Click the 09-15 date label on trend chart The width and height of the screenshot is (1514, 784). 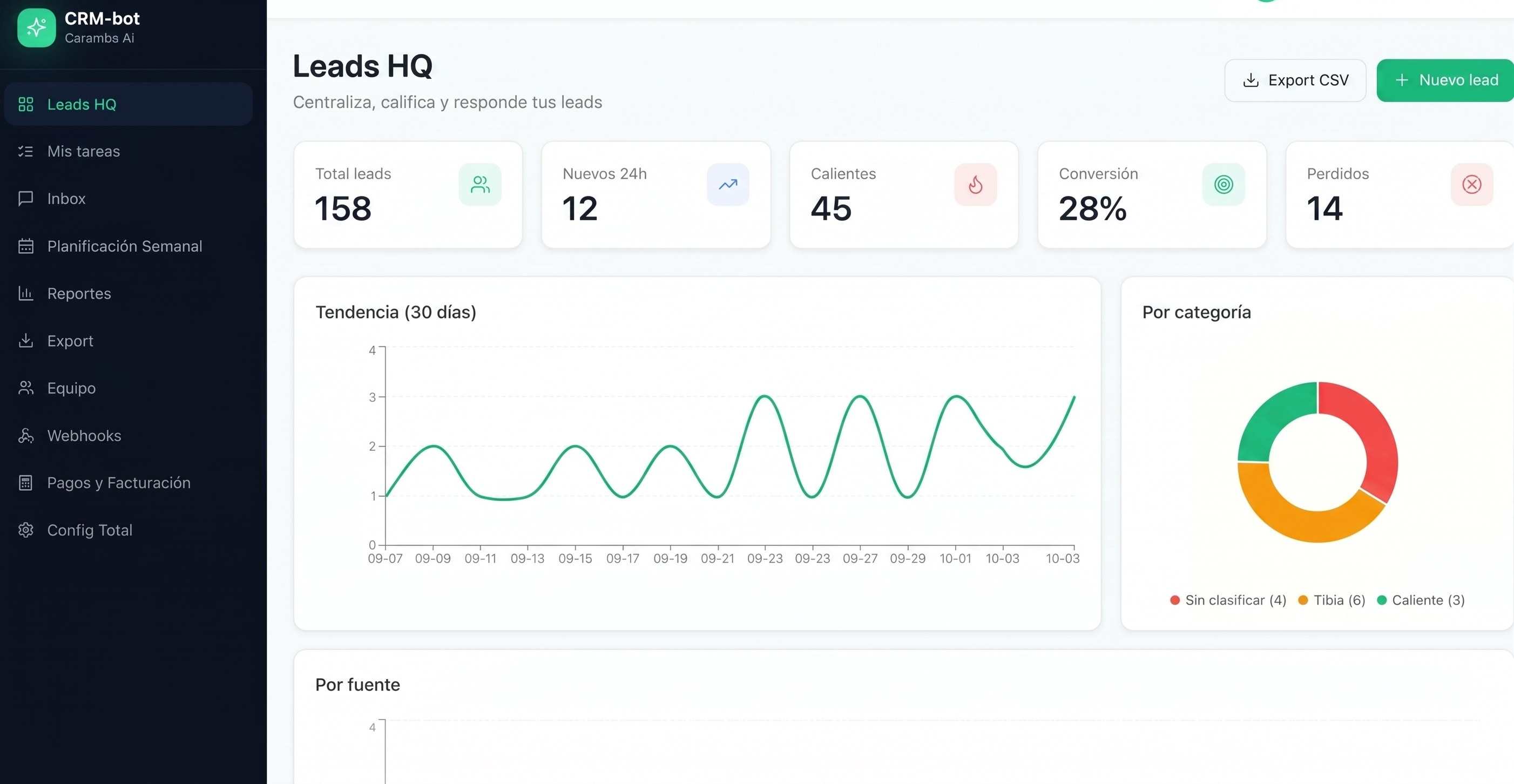coord(575,558)
